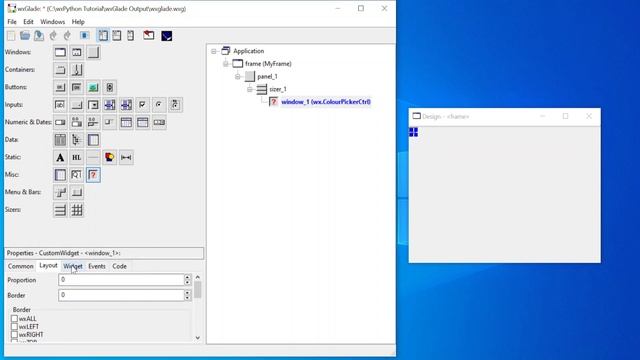Click the properties scrollbar down arrow
The width and height of the screenshot is (640, 360).
(x=198, y=338)
